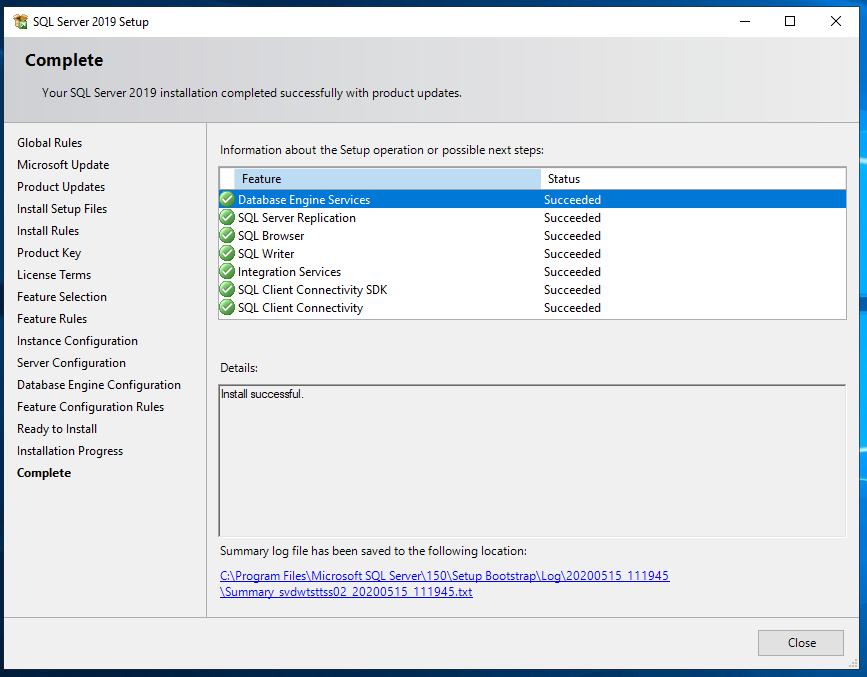Select the SQL Server Replication row
This screenshot has height=677, width=867.
[532, 217]
